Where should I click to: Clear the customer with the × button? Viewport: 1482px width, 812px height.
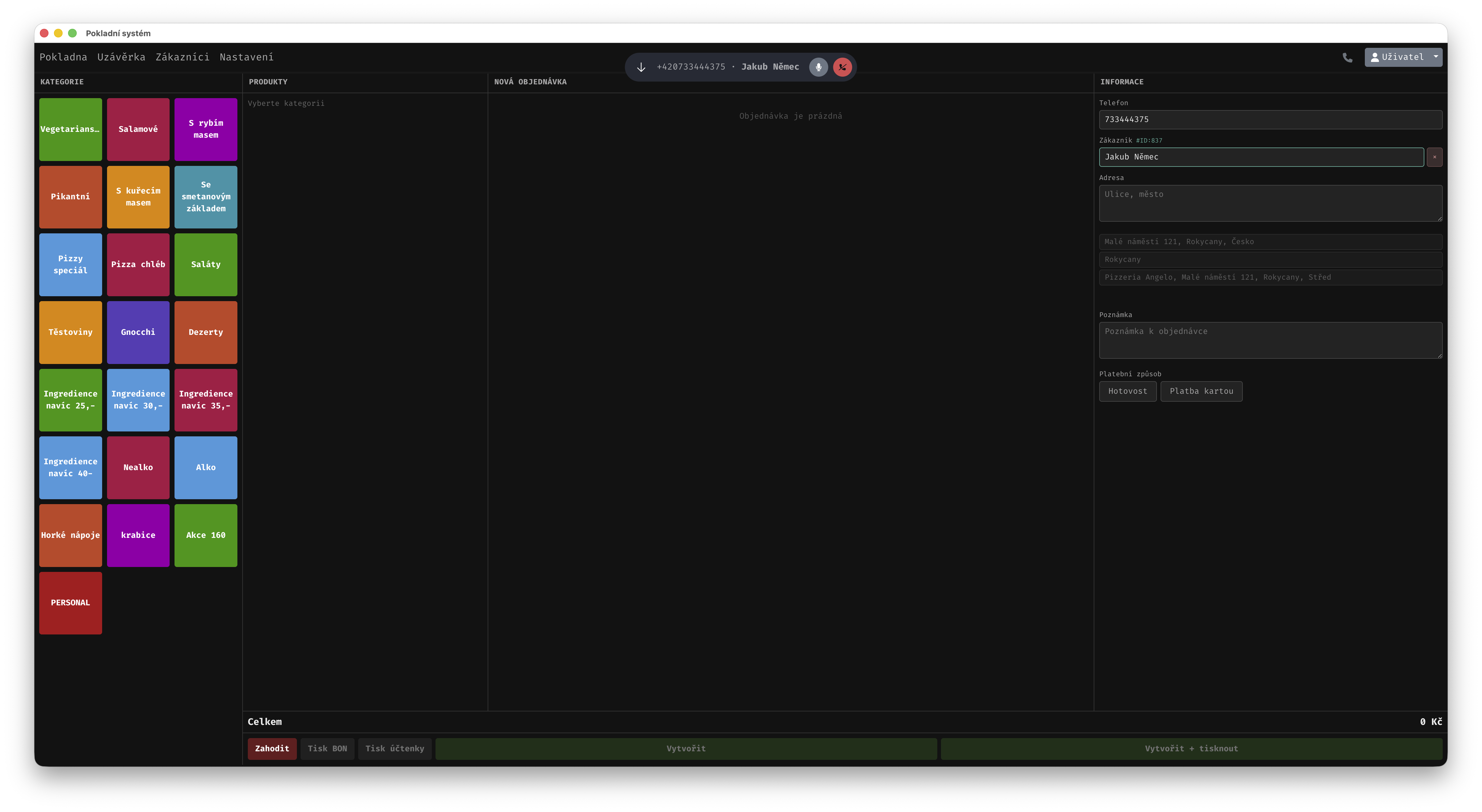1434,157
